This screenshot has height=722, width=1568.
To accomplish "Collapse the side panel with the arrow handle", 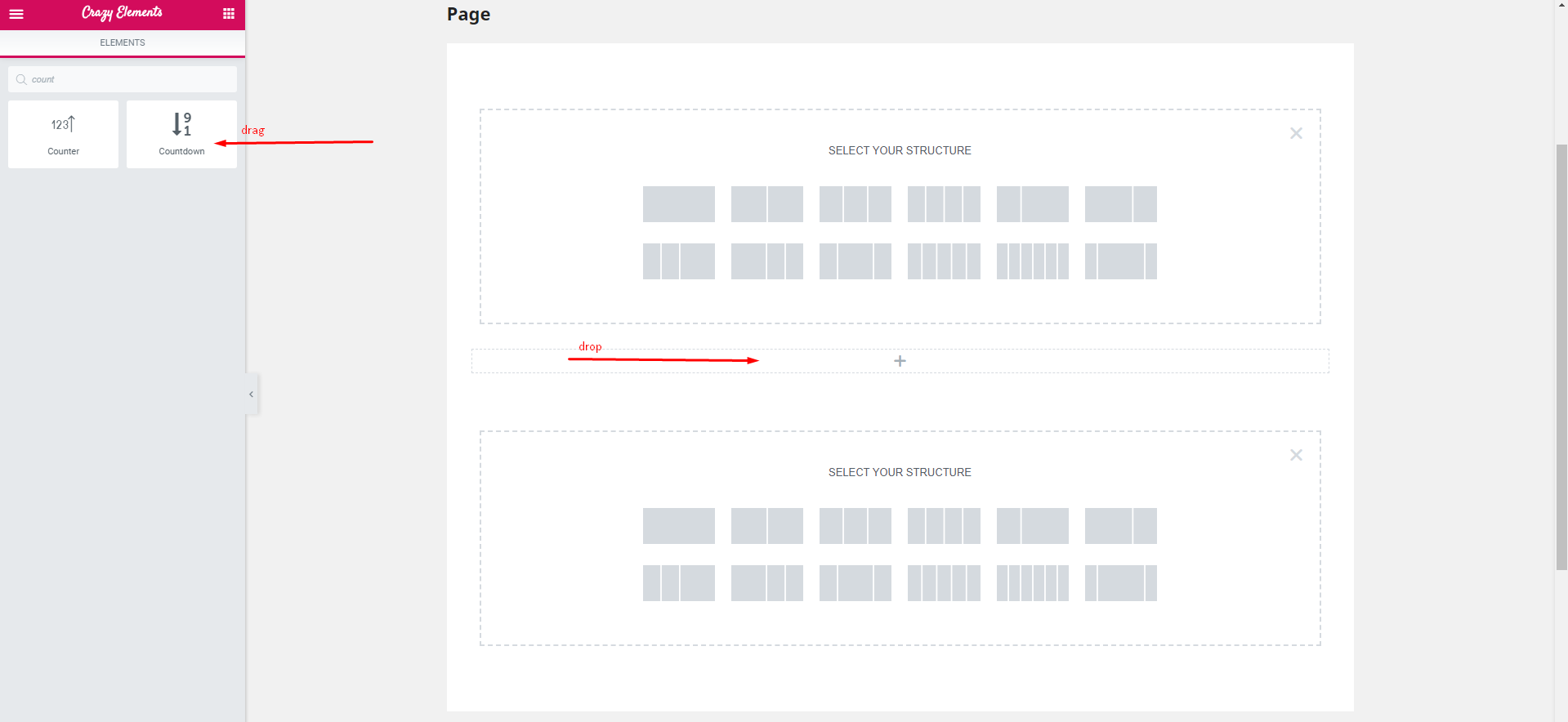I will 252,394.
